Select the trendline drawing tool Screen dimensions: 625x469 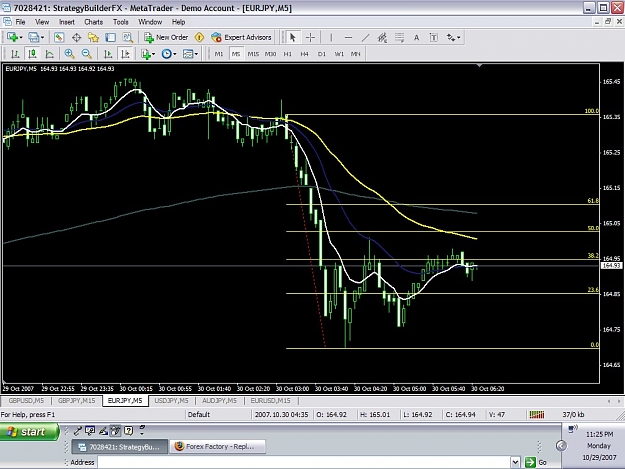pyautogui.click(x=365, y=37)
